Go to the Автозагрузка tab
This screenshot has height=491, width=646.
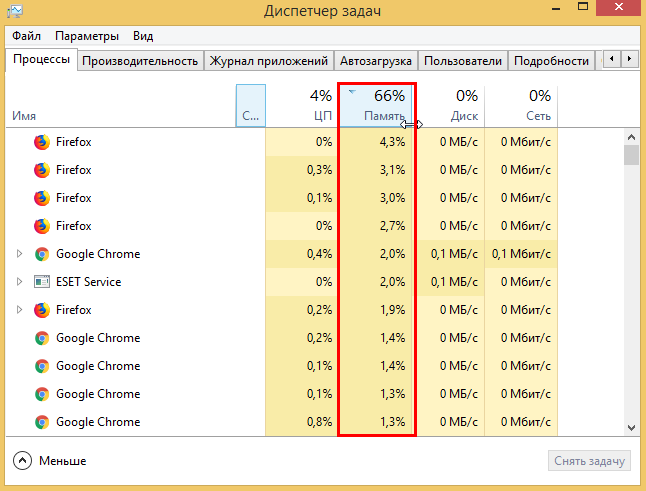(376, 61)
